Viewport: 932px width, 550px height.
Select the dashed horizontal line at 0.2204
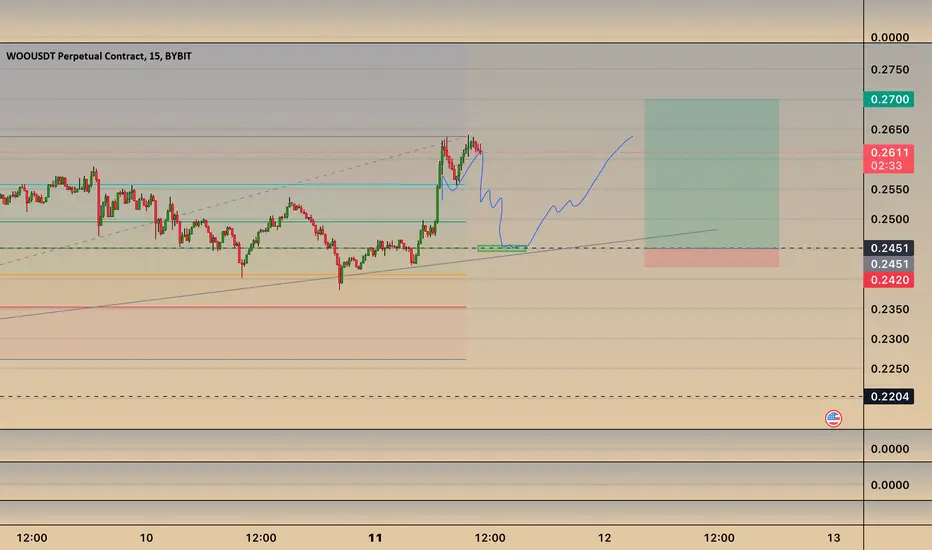point(432,397)
